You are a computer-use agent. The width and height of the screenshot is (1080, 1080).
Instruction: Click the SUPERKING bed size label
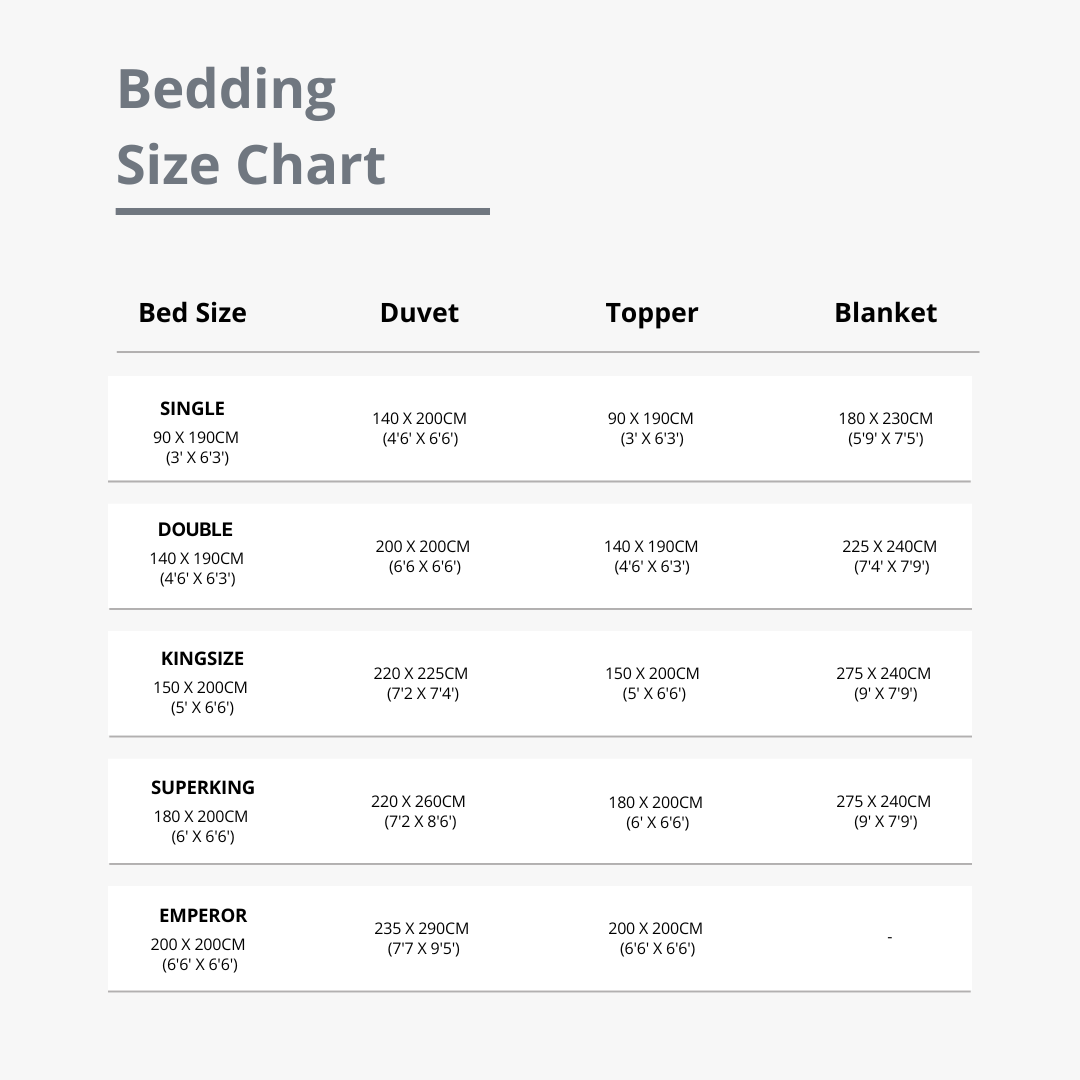pos(202,787)
